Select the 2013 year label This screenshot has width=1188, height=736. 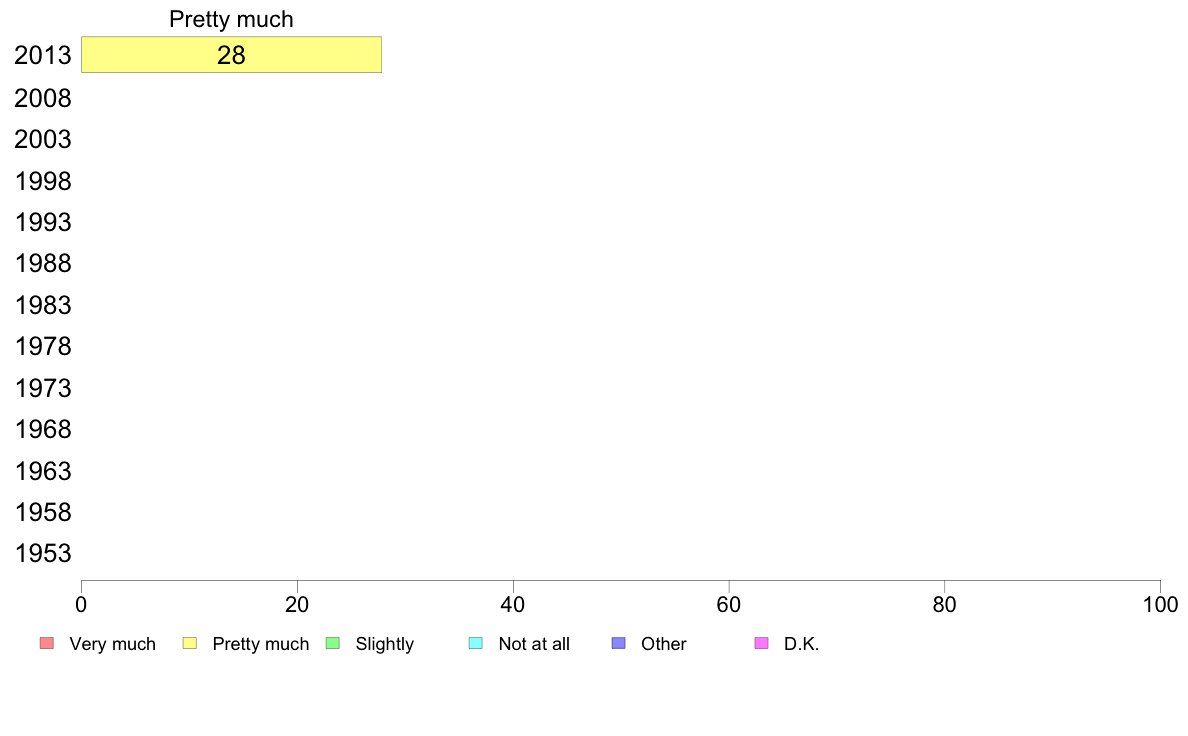(x=42, y=55)
